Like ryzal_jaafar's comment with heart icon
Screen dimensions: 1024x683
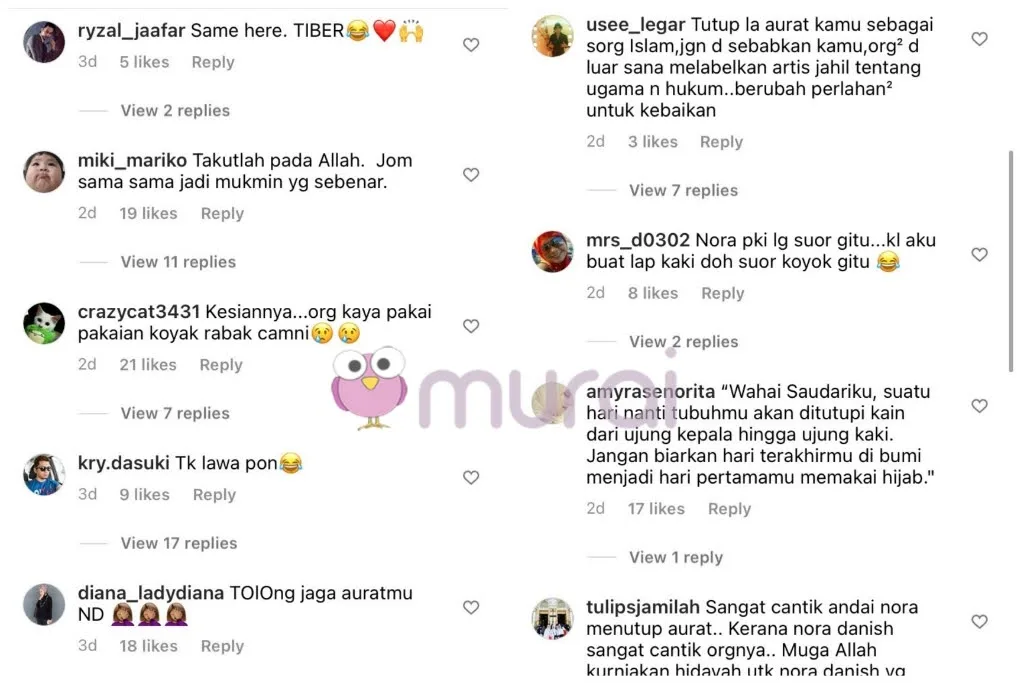click(471, 44)
